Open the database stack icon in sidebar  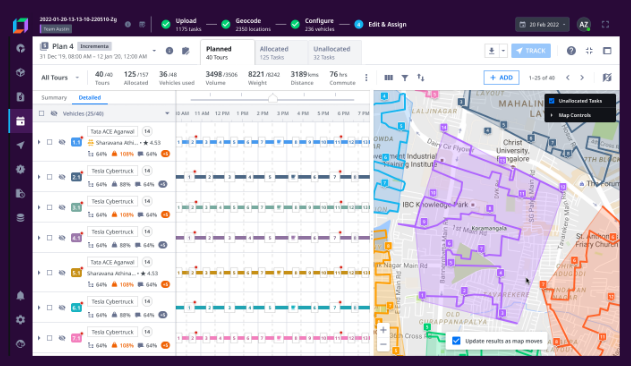(x=21, y=218)
